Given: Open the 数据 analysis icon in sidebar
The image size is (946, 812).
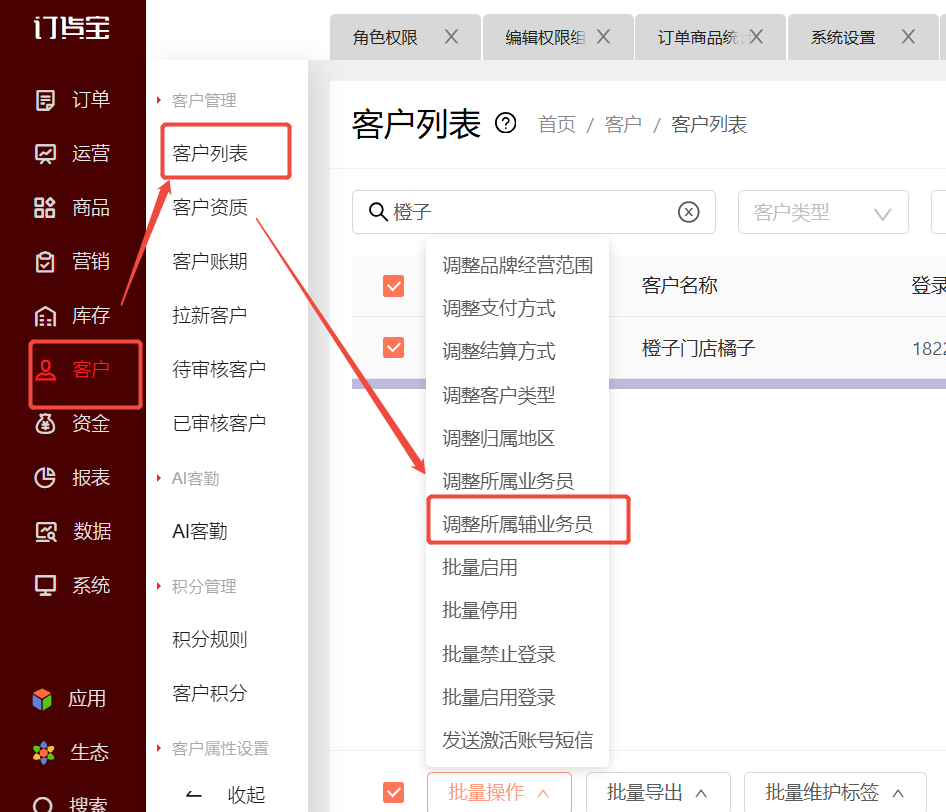Looking at the screenshot, I should 45,531.
